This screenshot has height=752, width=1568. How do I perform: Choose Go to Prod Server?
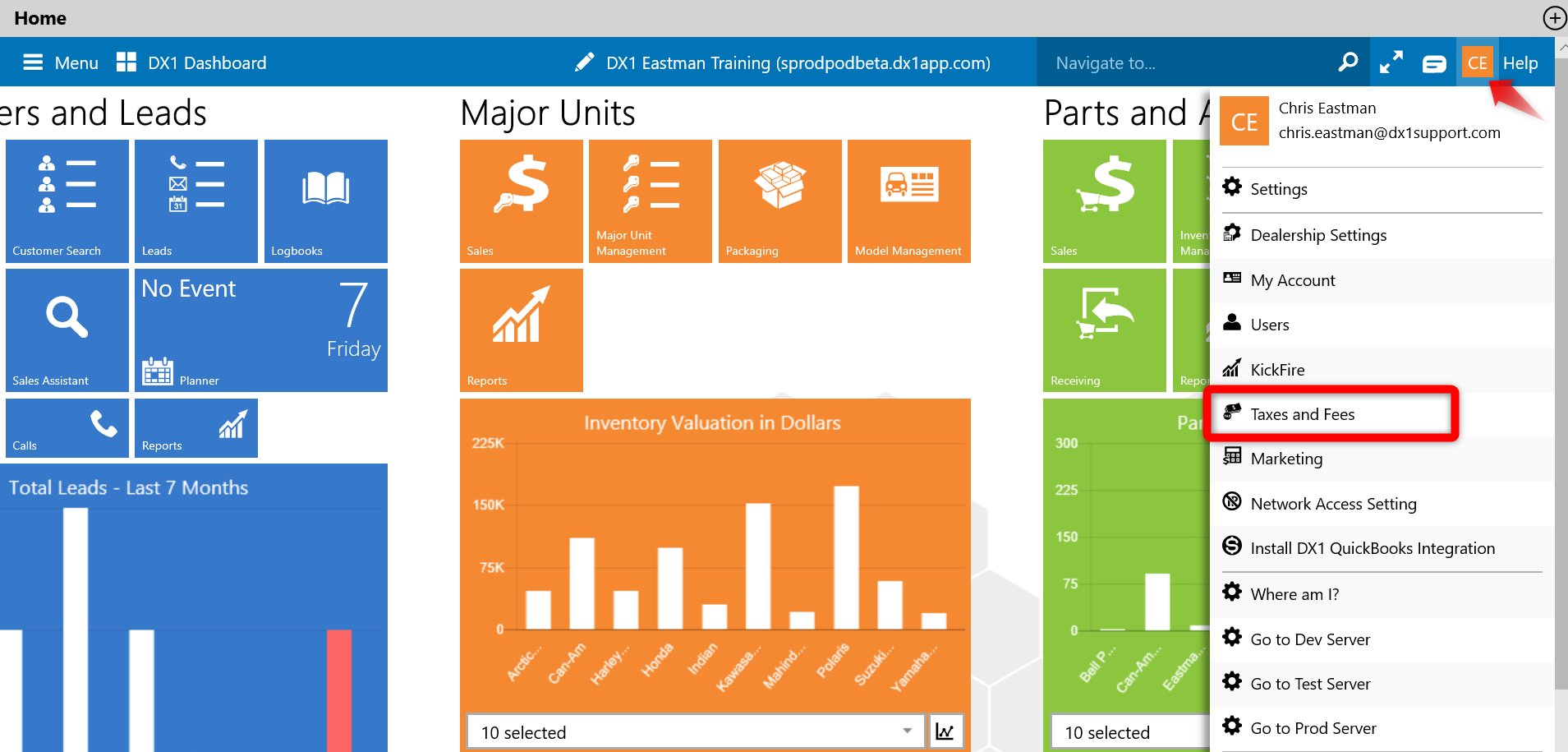[1382, 728]
